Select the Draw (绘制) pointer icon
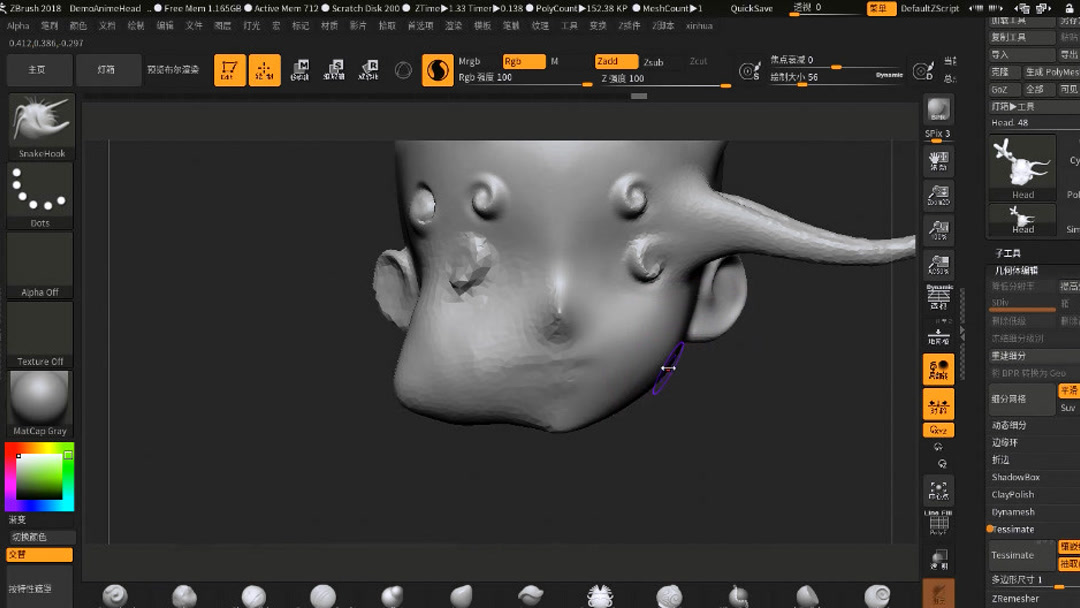Screen dimensions: 1080x608 (265, 70)
